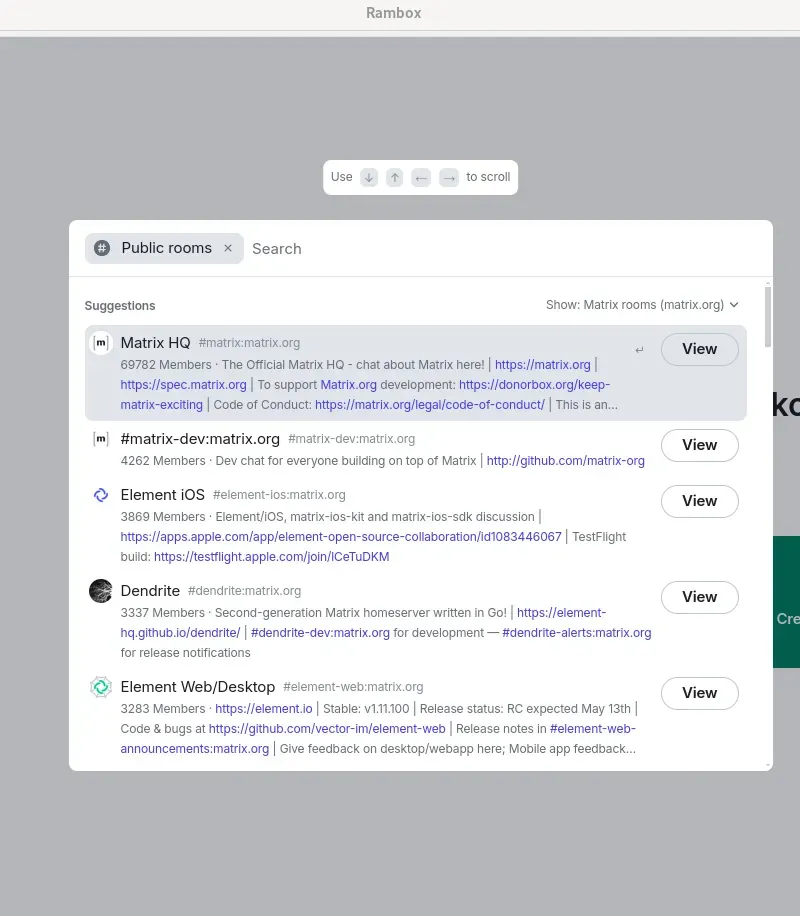Click the enter-key icon on Matrix HQ row
The image size is (800, 916).
click(x=639, y=350)
